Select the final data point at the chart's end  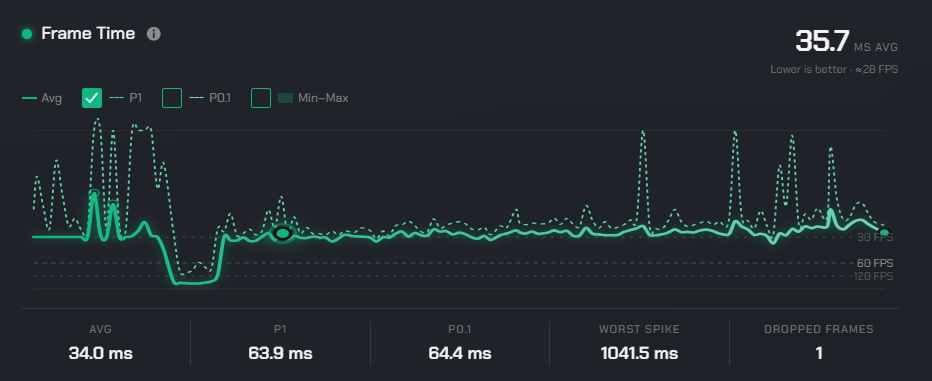[884, 232]
